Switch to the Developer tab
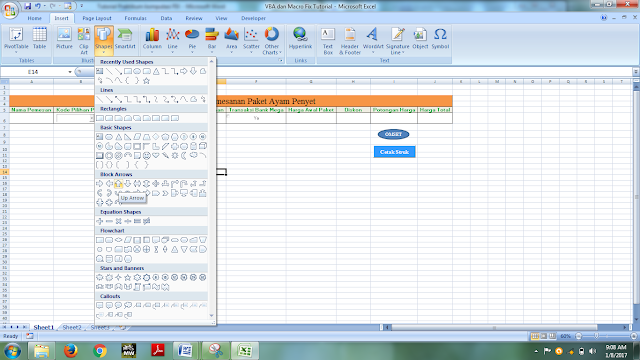 tap(253, 18)
